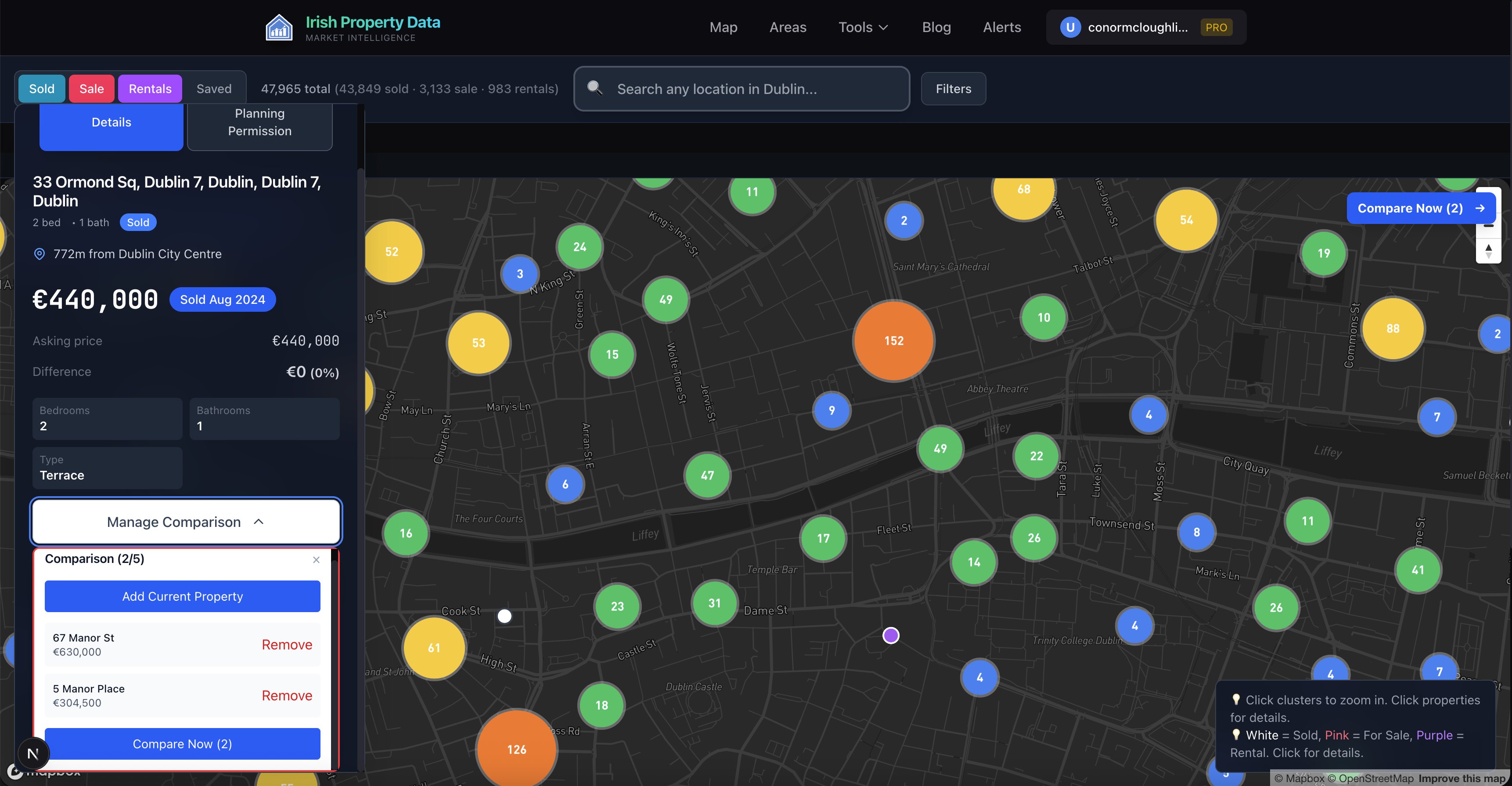Toggle the Sold listings filter
Viewport: 1512px width, 786px height.
click(42, 89)
